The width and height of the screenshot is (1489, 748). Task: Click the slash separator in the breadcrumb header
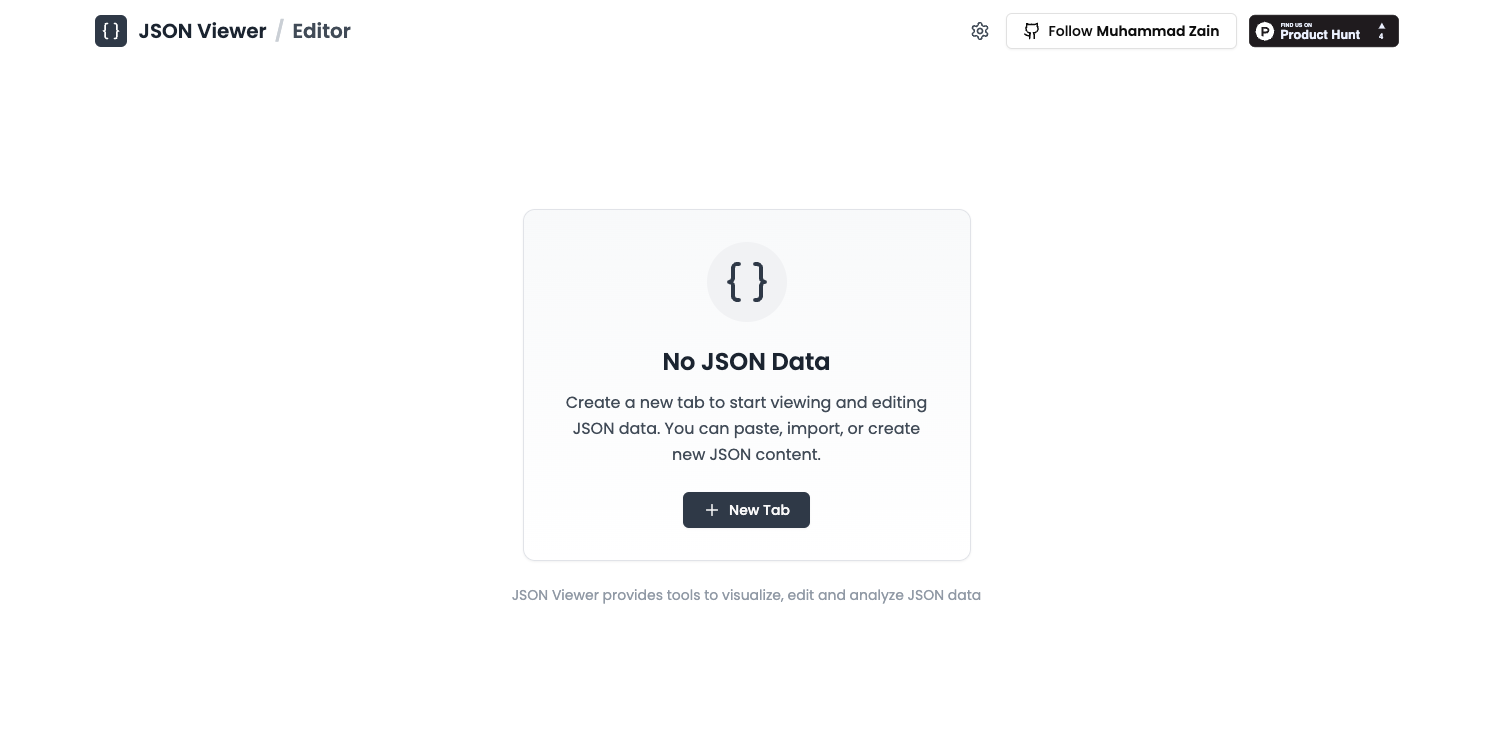[x=279, y=31]
